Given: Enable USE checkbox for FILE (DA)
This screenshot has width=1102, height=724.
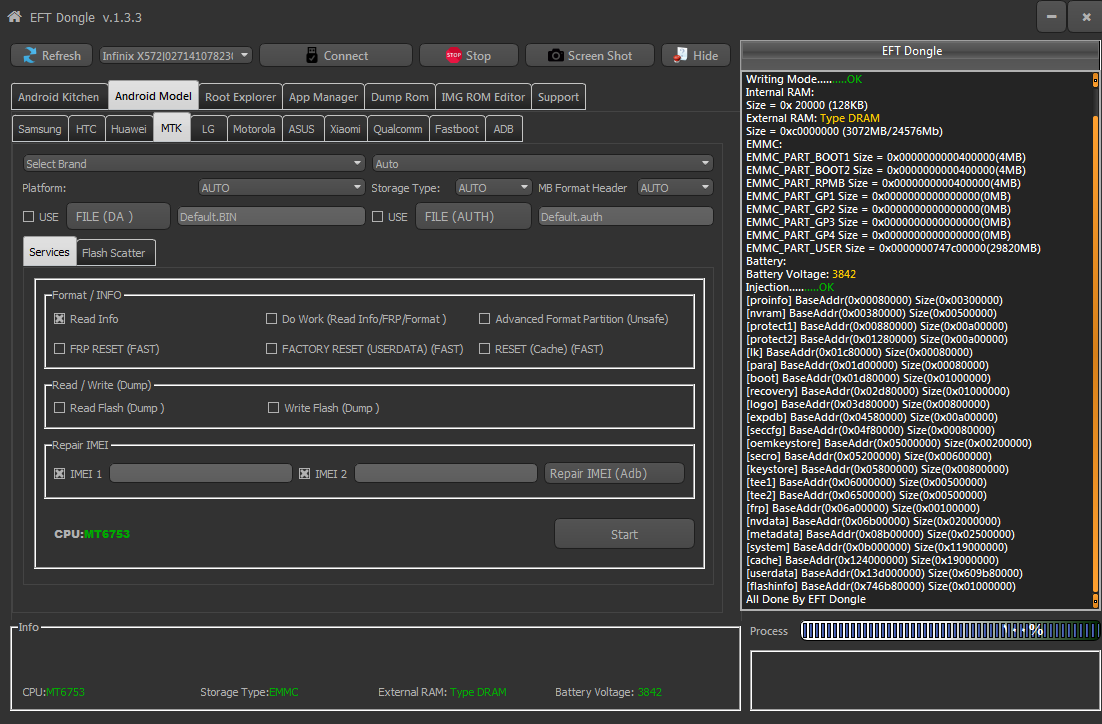Looking at the screenshot, I should (29, 216).
